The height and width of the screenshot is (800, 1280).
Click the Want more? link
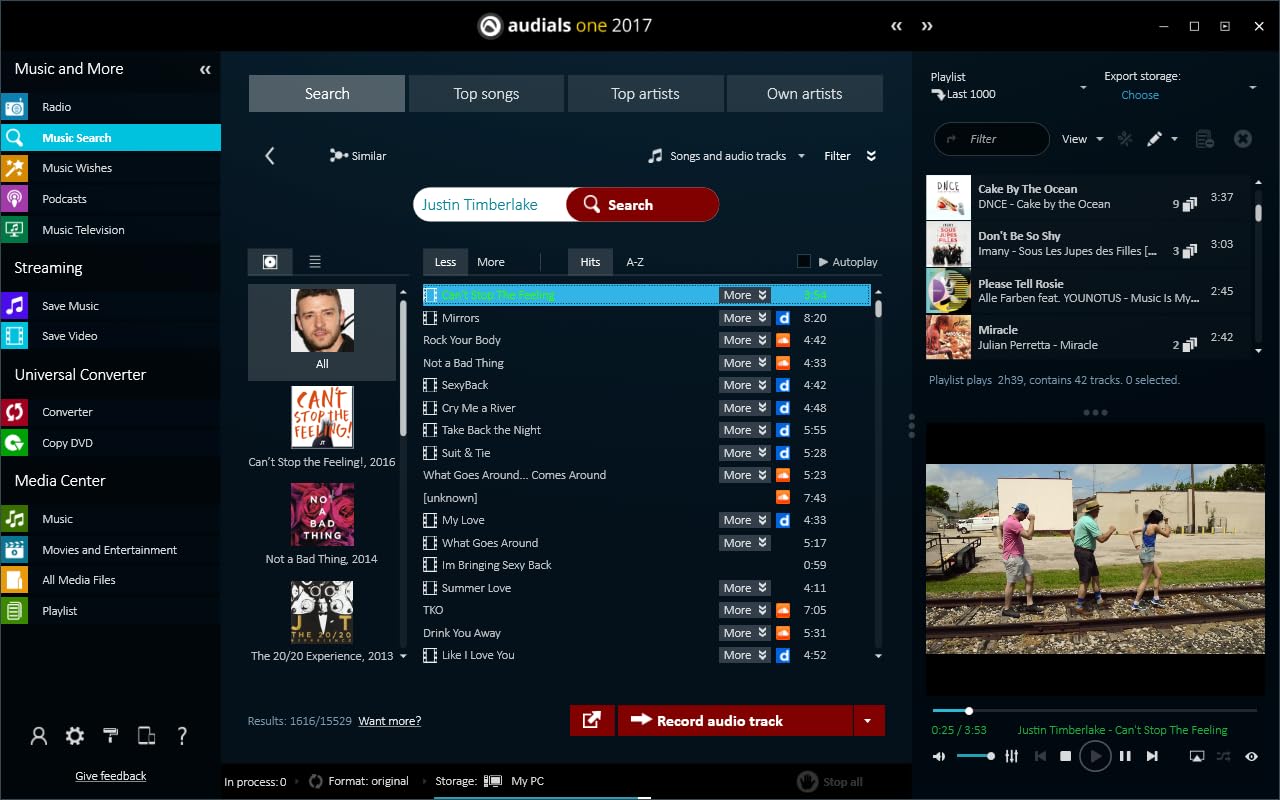[x=389, y=721]
